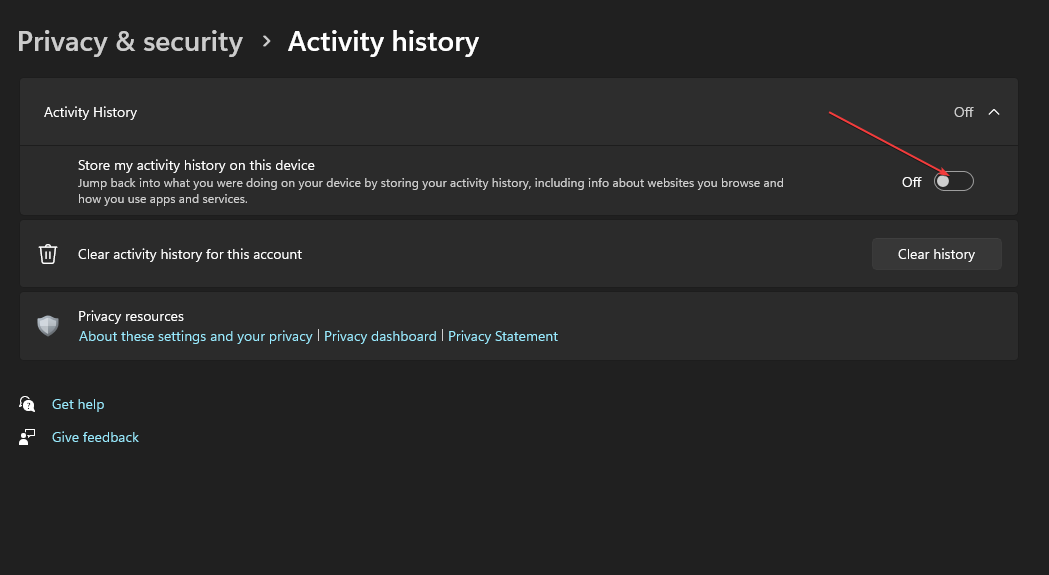Go back to Privacy & security breadcrumb

[130, 42]
